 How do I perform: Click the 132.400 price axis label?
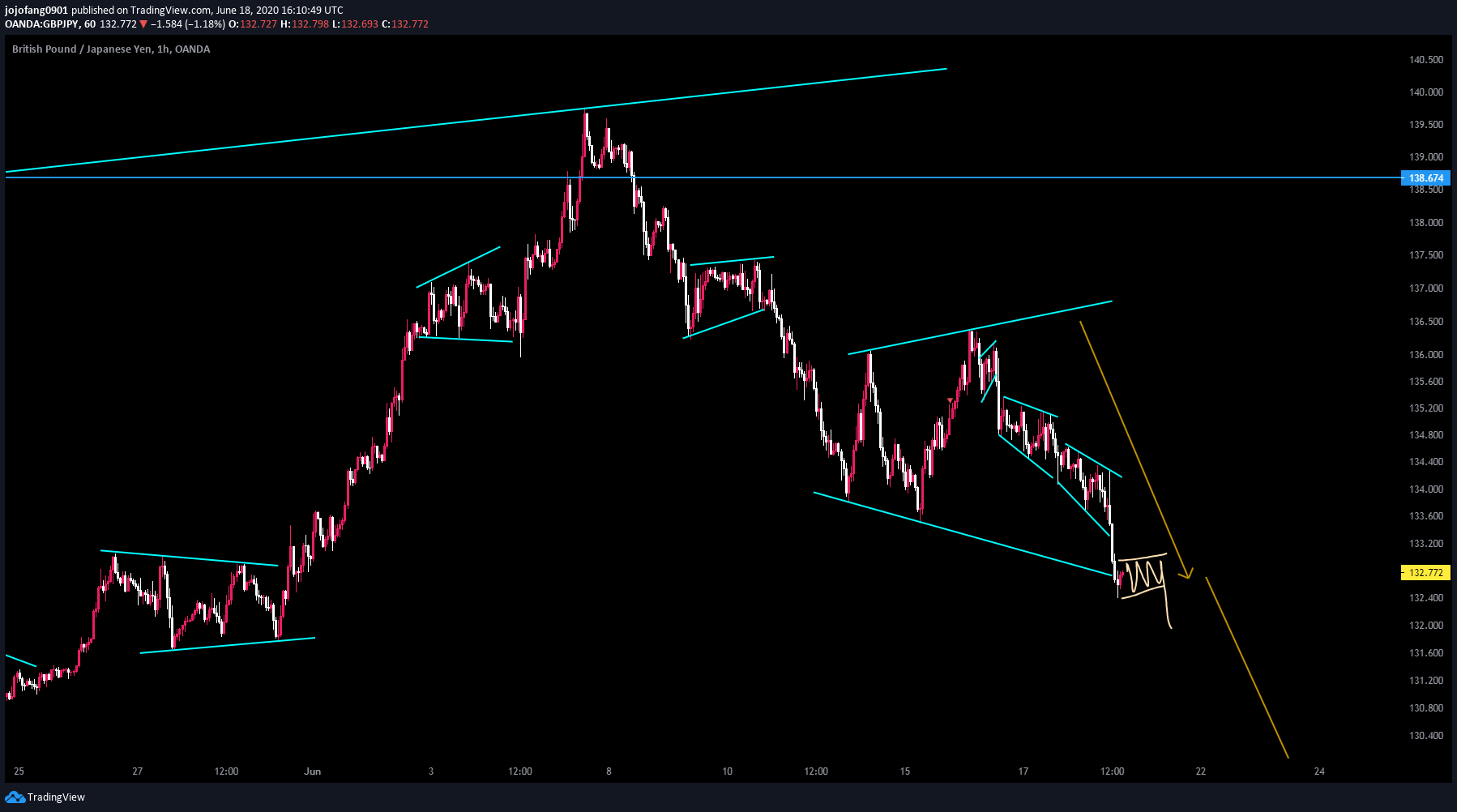pos(1426,598)
